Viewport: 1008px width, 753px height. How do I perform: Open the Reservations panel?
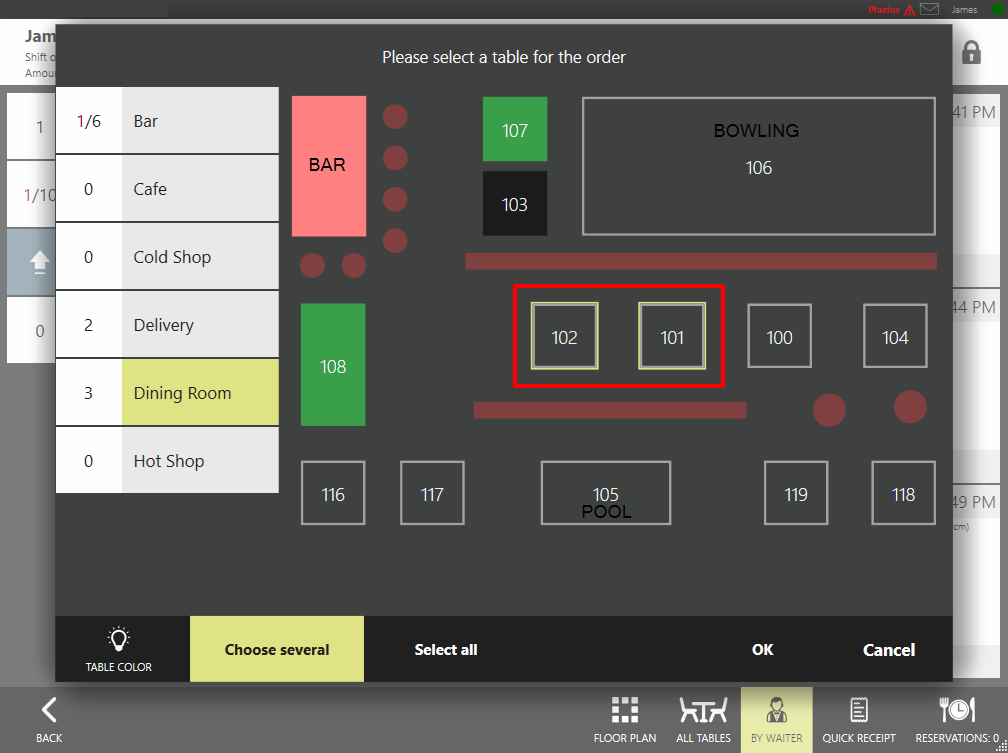point(957,719)
